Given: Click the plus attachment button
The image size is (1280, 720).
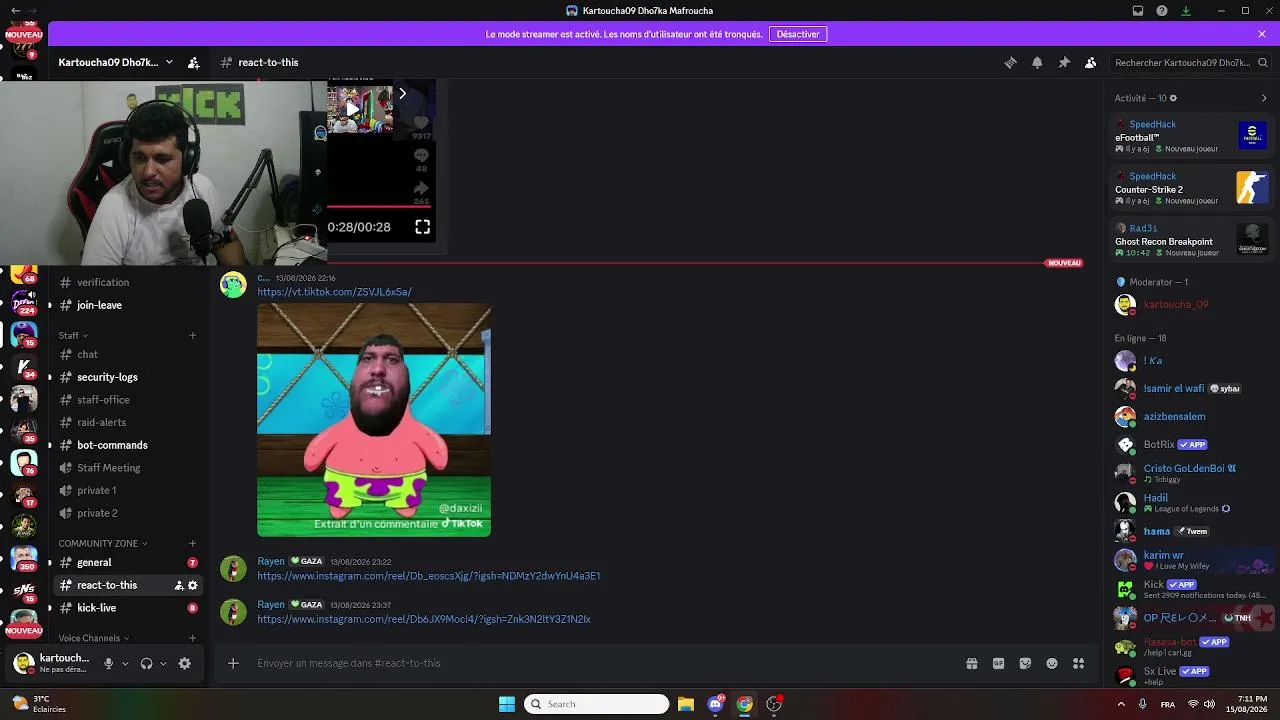Looking at the screenshot, I should [233, 663].
